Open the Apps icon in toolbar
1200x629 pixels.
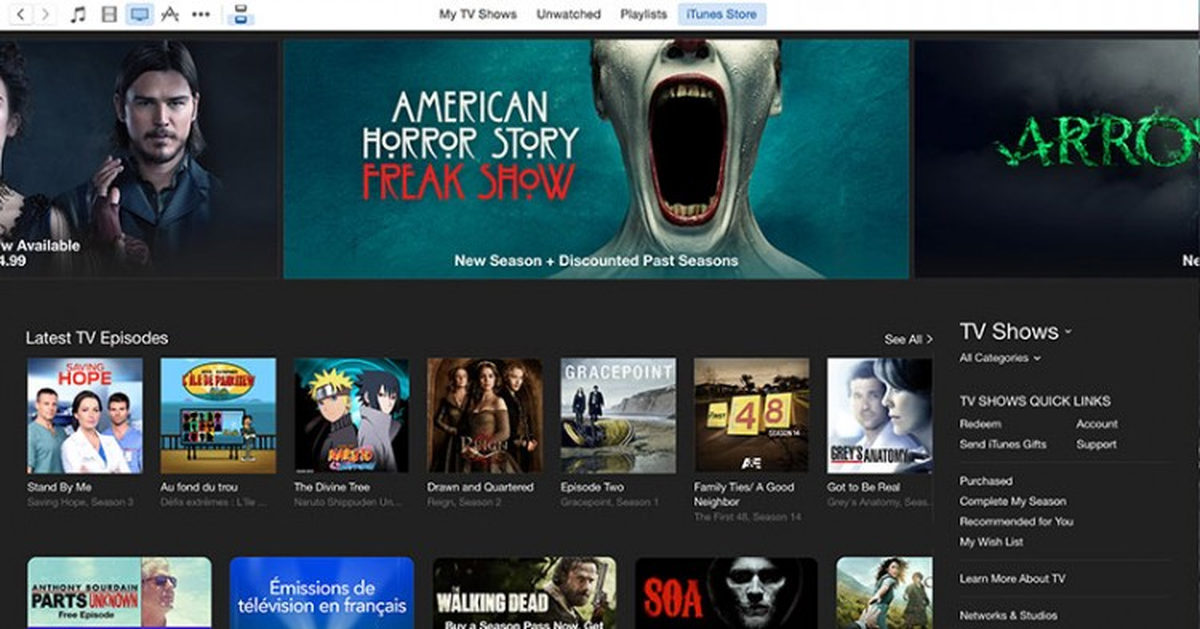[170, 14]
